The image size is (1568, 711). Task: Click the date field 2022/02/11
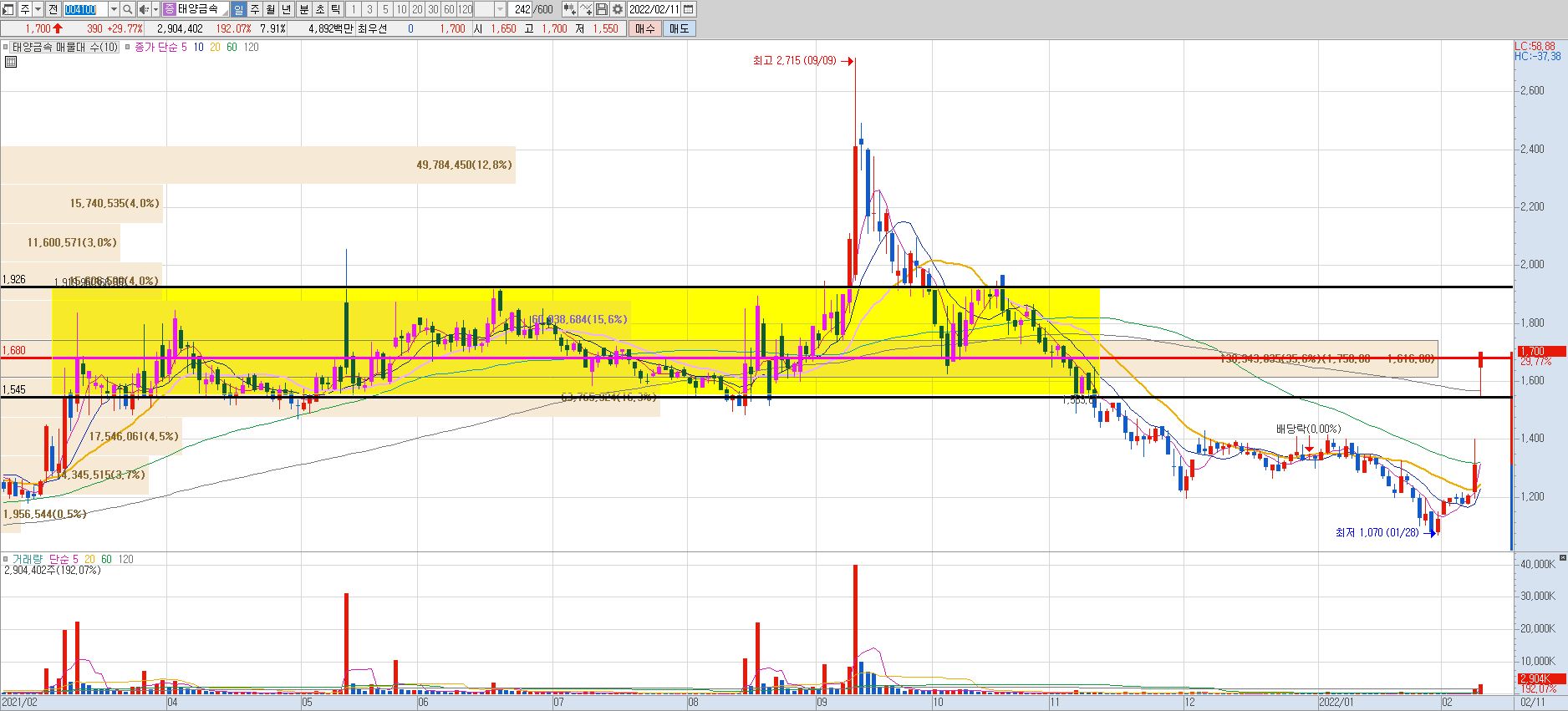[x=654, y=9]
